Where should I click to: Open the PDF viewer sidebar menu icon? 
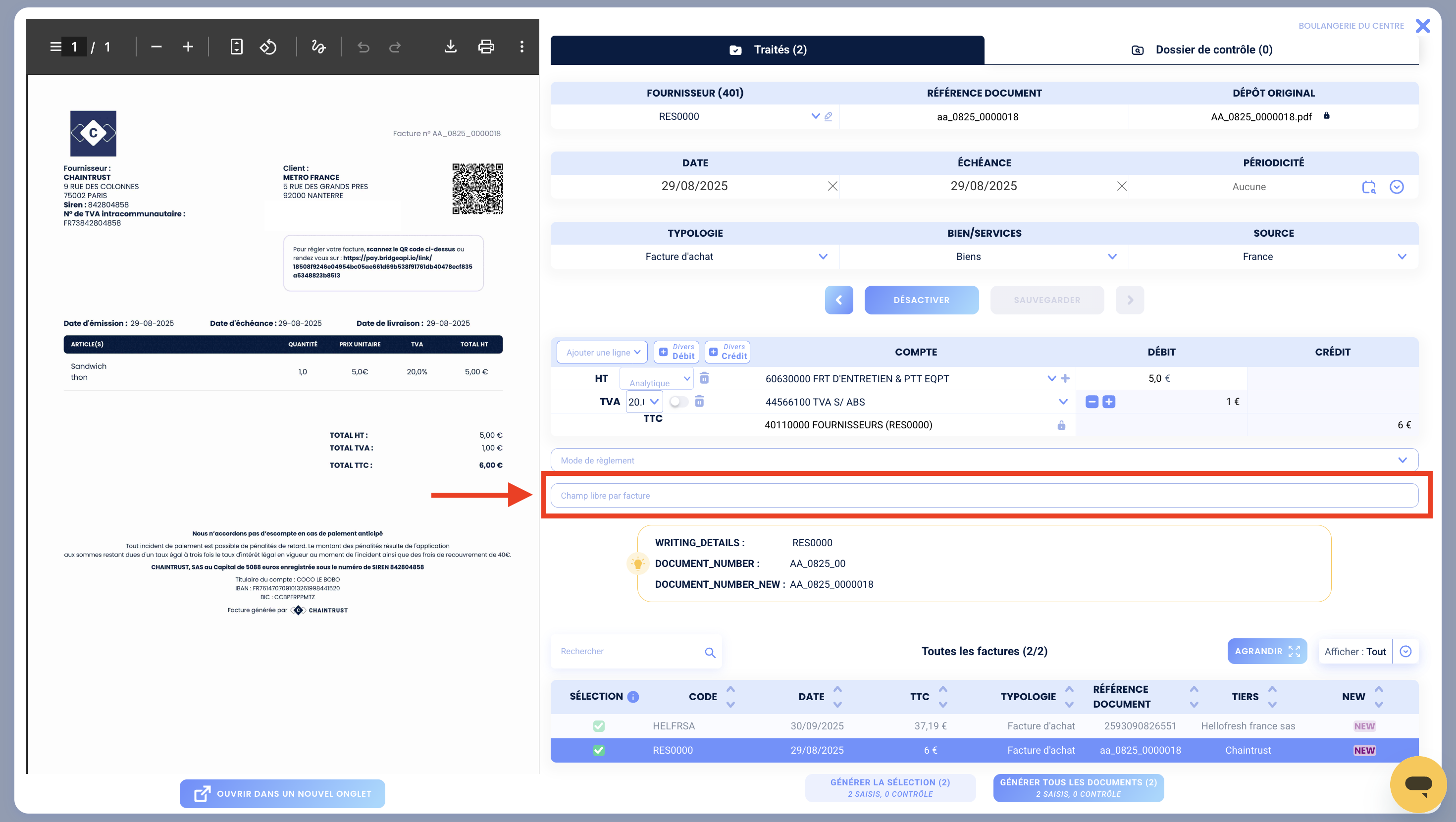[x=55, y=47]
